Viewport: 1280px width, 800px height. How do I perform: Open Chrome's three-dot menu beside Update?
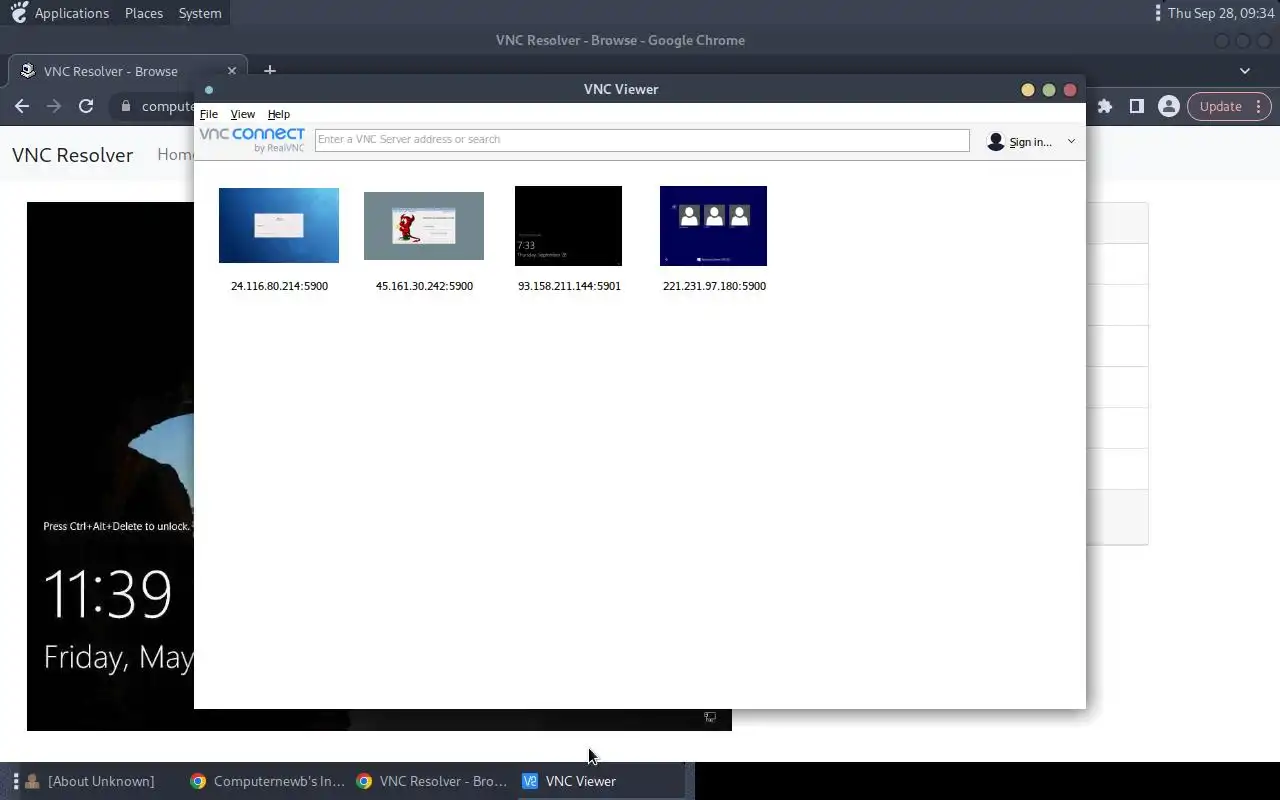[x=1259, y=106]
